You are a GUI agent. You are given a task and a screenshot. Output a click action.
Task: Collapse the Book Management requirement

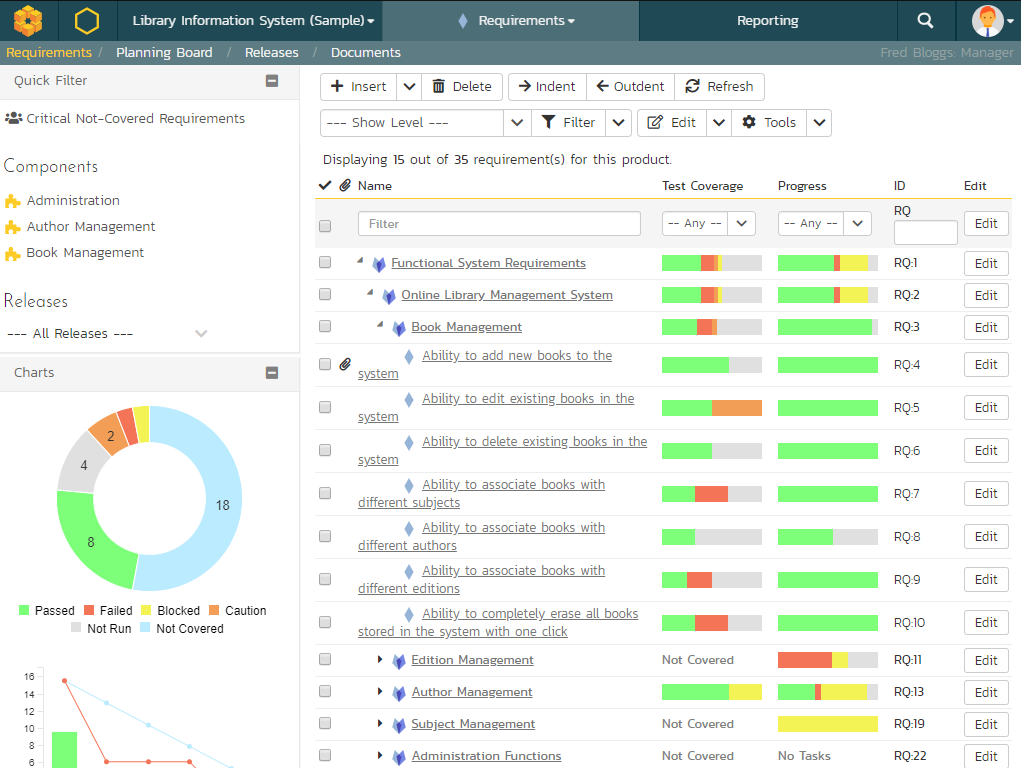pyautogui.click(x=380, y=324)
